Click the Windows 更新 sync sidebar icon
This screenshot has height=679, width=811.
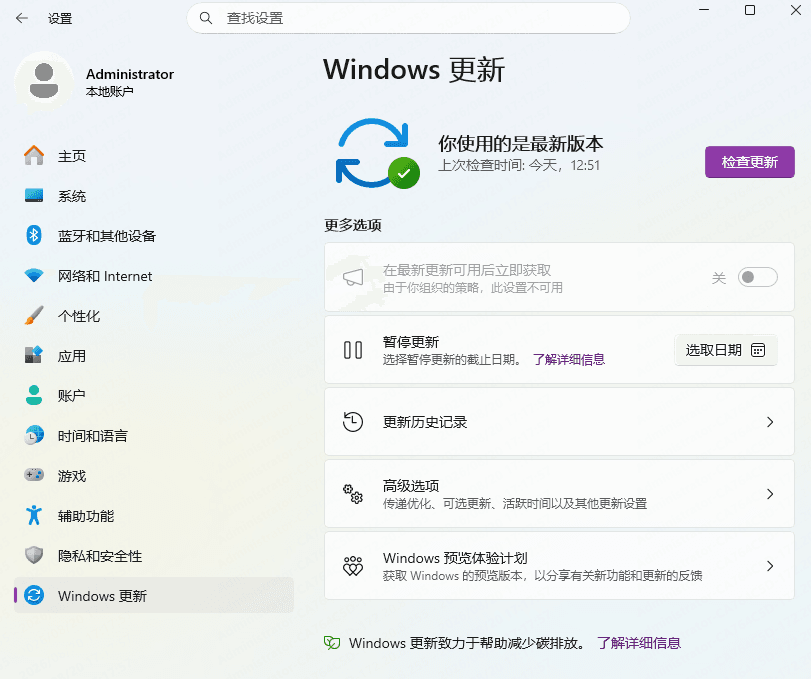point(34,595)
